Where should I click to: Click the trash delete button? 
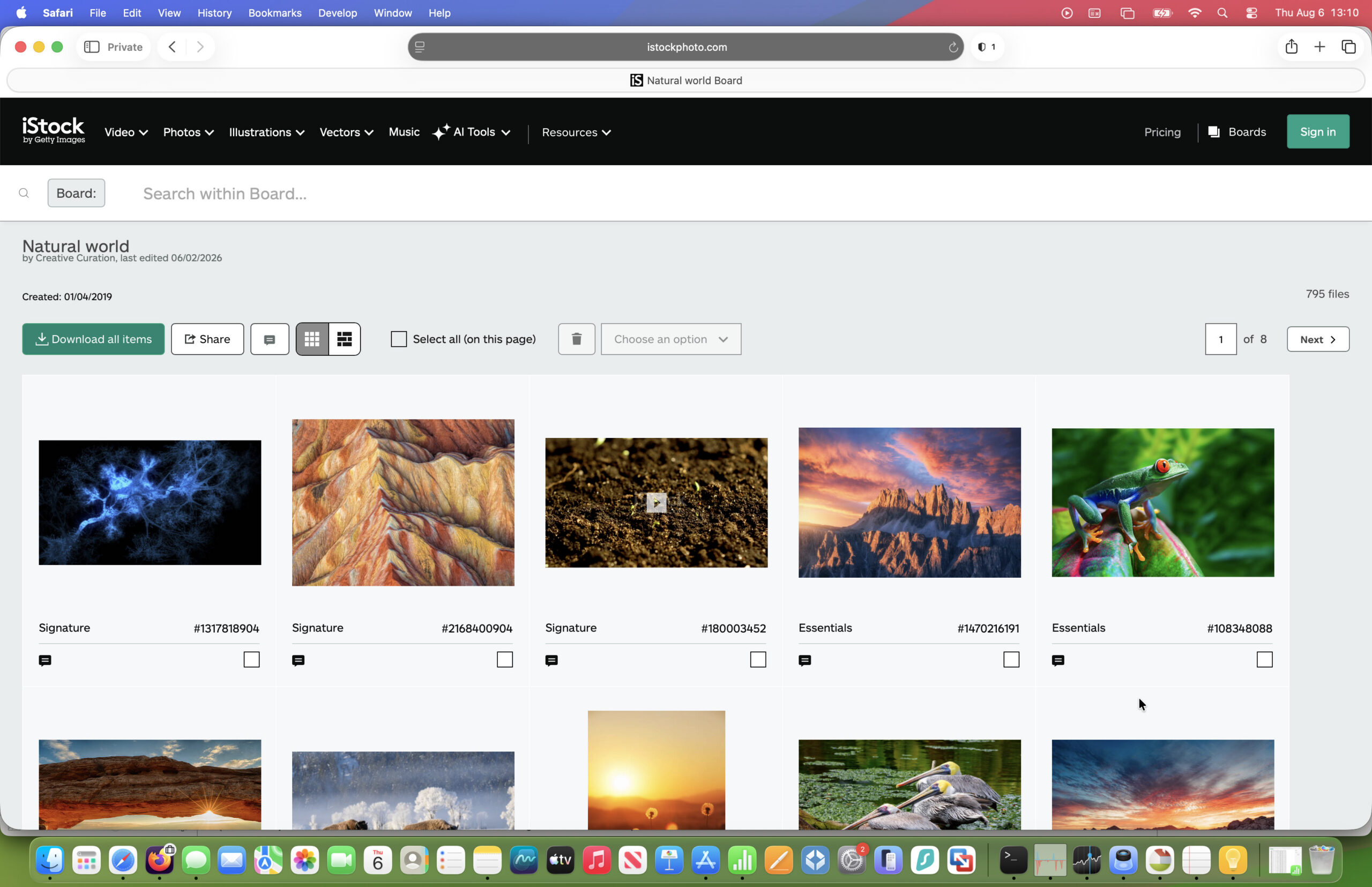[x=577, y=339]
